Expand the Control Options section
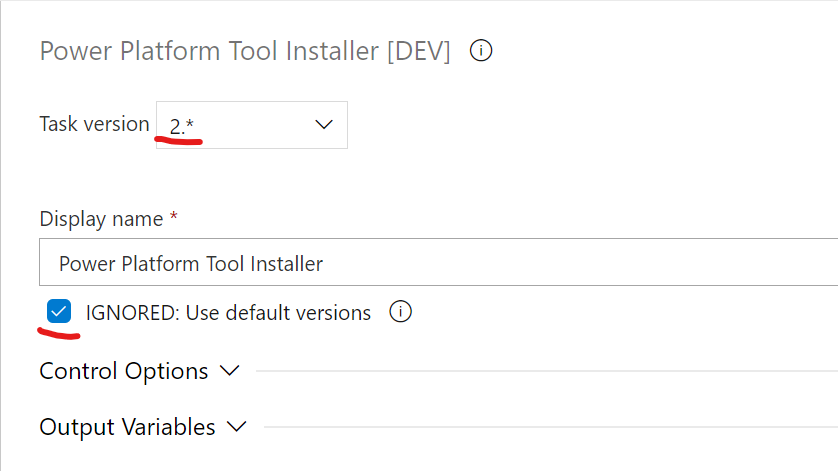Screen dimensions: 838x471 [x=124, y=371]
